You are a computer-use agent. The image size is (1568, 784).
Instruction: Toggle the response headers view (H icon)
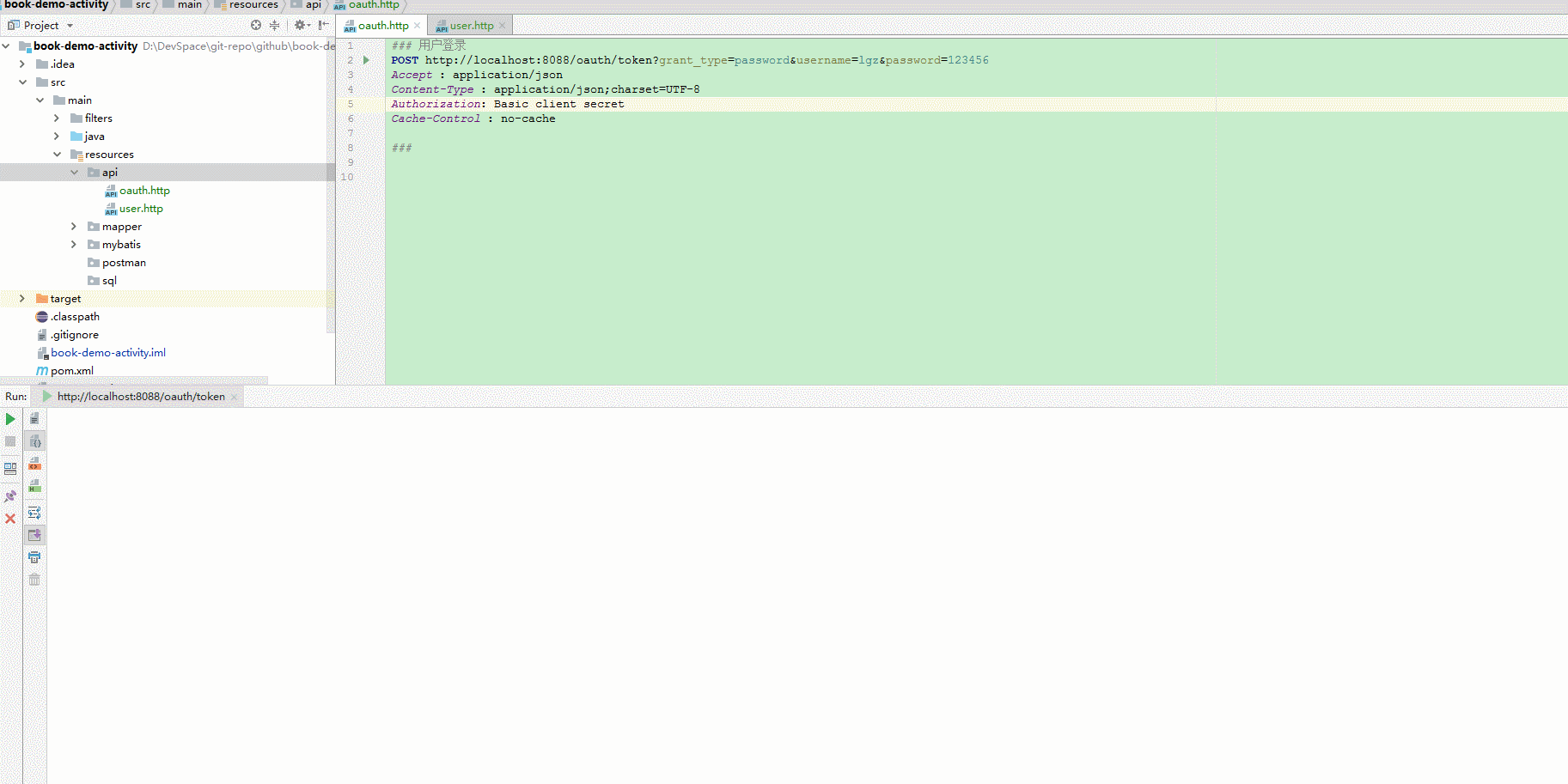click(34, 486)
